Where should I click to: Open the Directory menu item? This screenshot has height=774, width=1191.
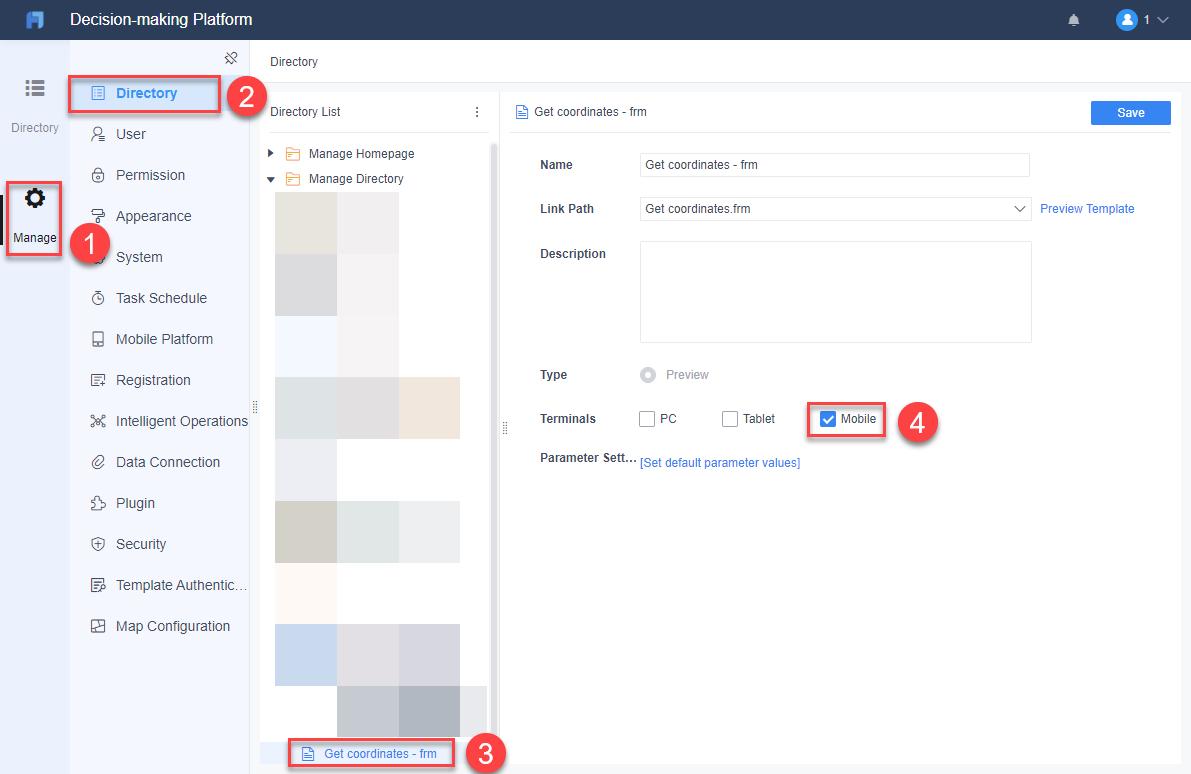coord(144,93)
